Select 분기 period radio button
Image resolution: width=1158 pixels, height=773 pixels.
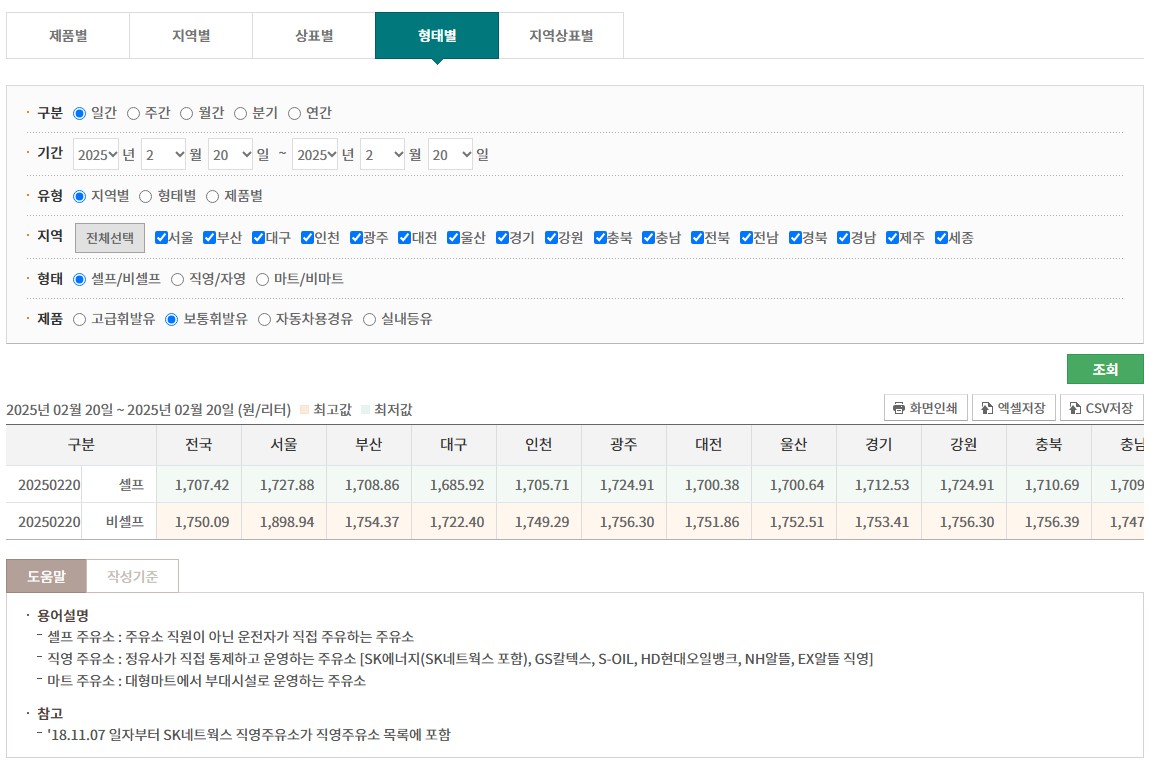241,114
